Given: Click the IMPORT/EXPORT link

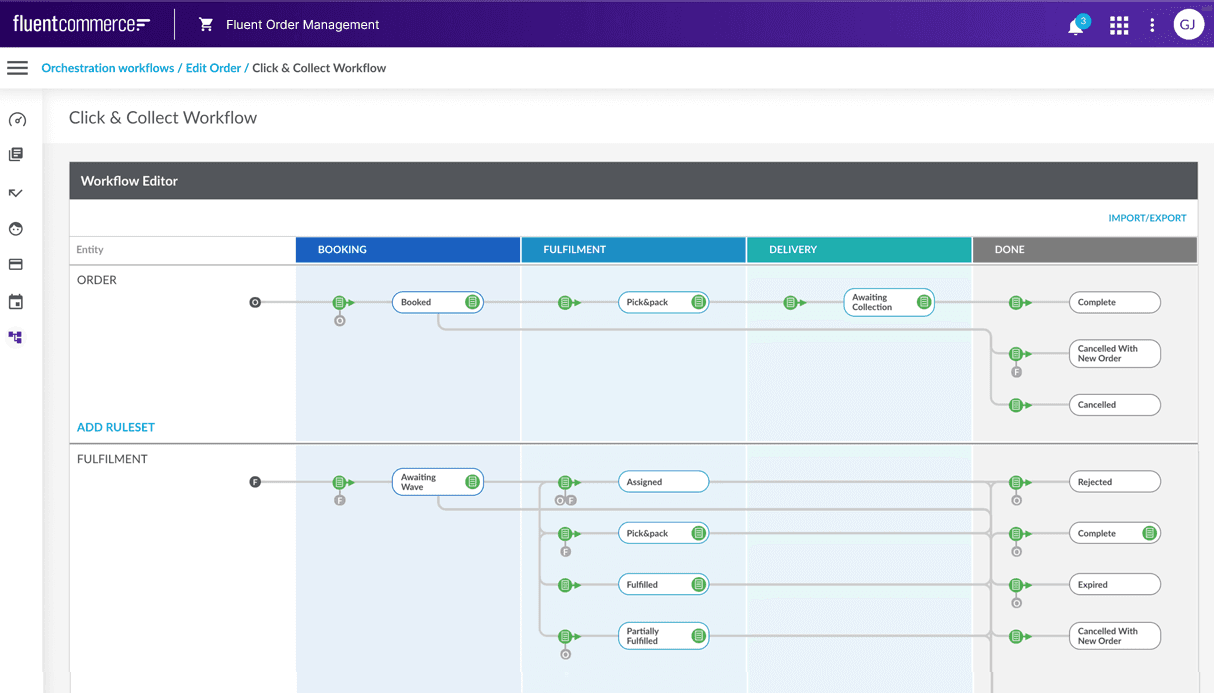Looking at the screenshot, I should click(x=1147, y=218).
